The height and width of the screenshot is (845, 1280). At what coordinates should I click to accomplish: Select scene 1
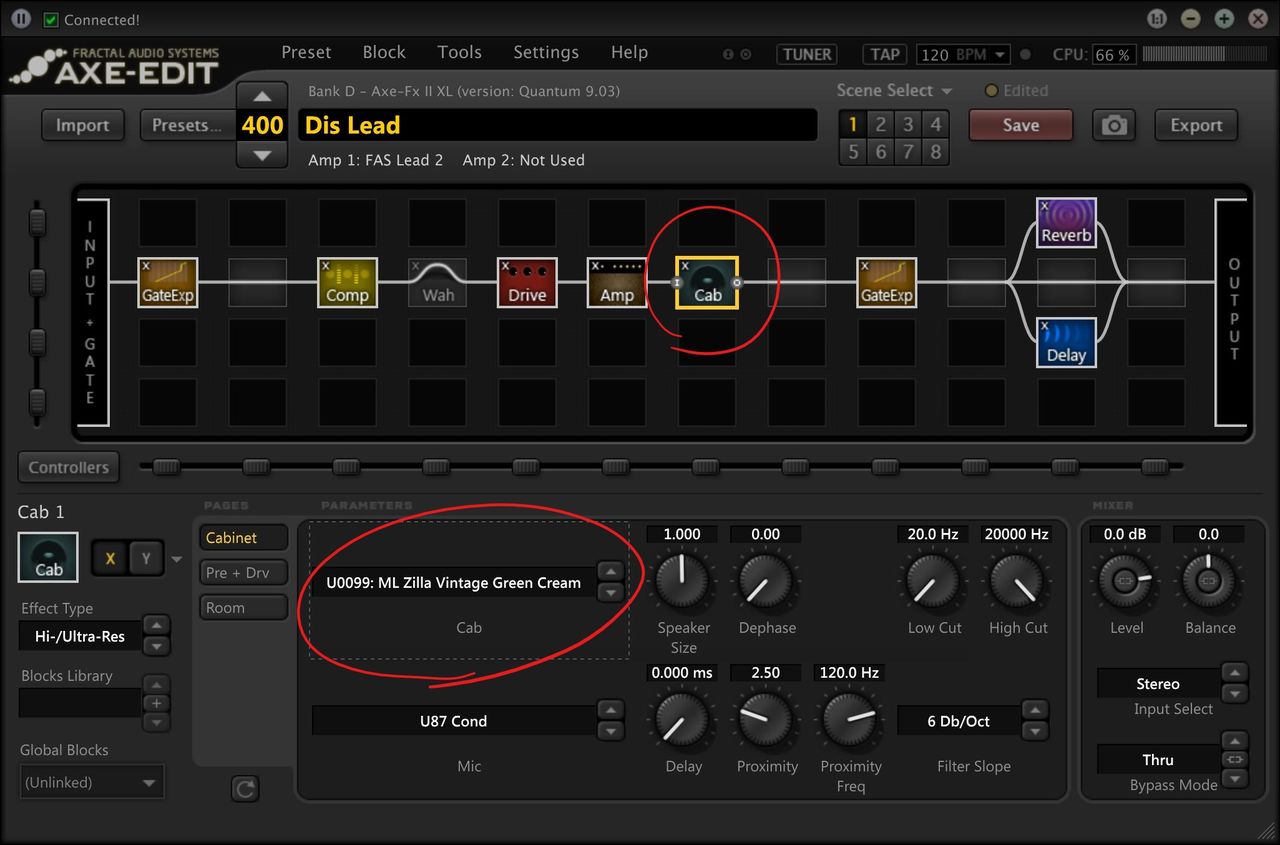pos(852,124)
